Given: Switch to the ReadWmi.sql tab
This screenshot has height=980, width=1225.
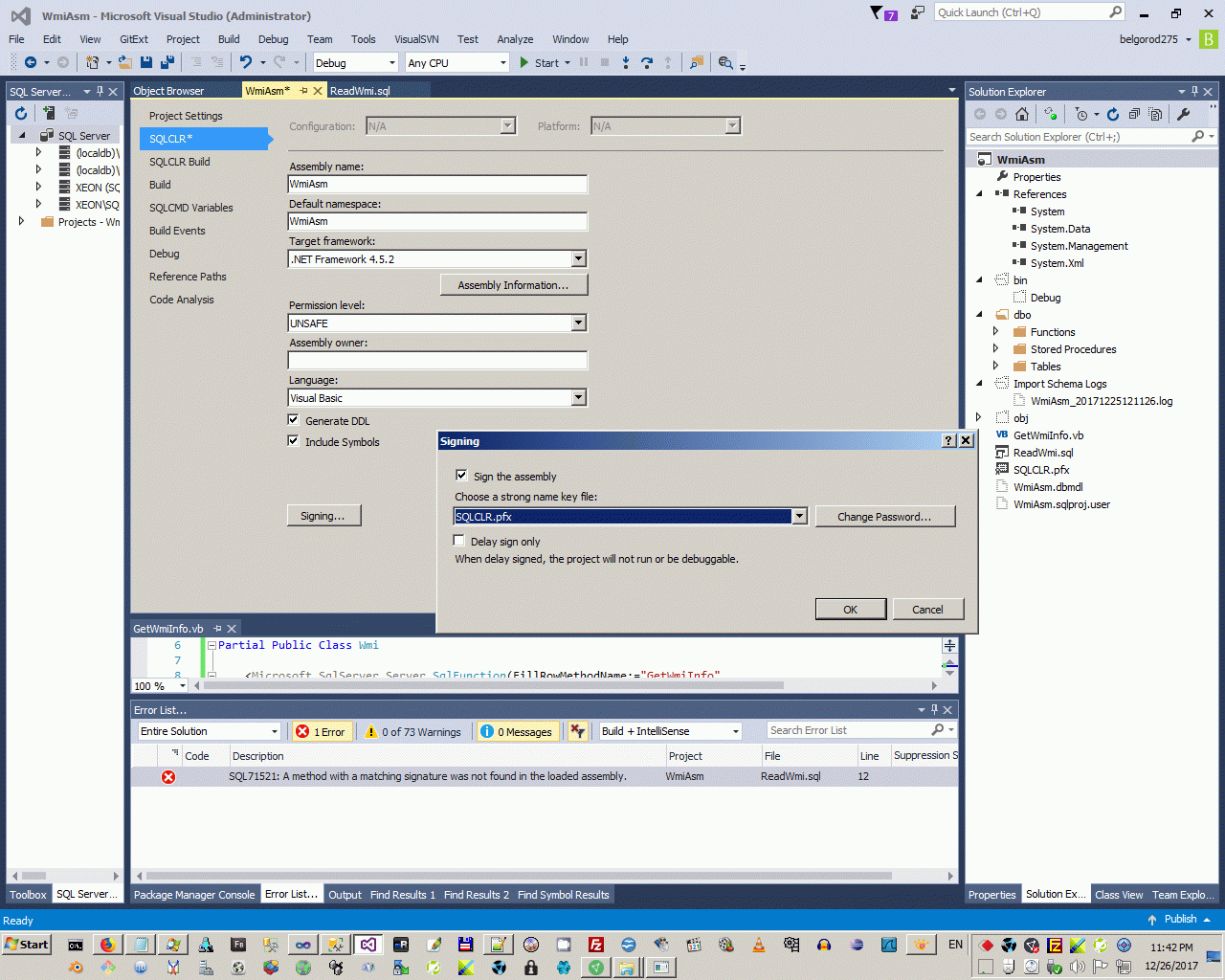Looking at the screenshot, I should coord(360,91).
